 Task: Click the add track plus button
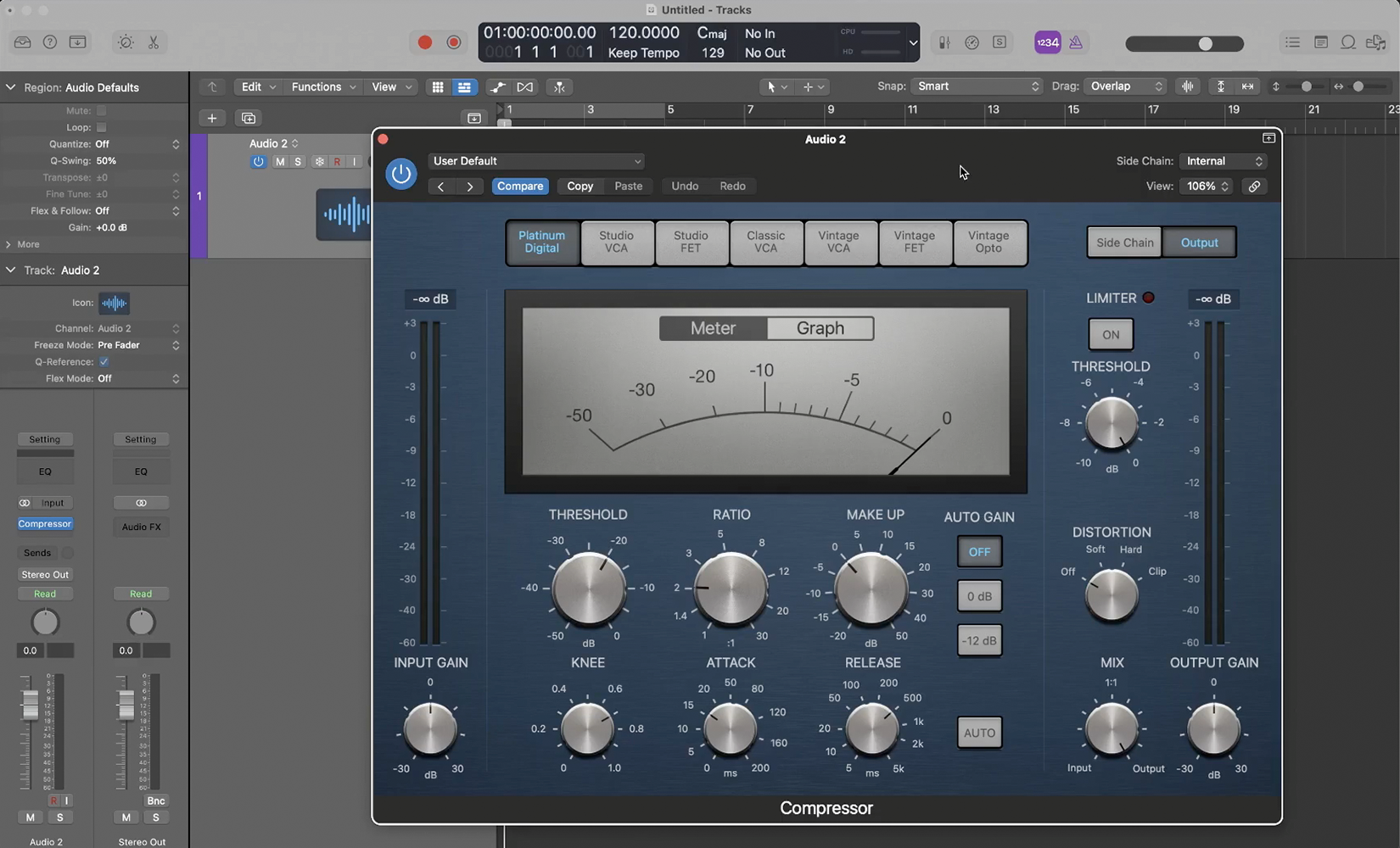tap(212, 118)
